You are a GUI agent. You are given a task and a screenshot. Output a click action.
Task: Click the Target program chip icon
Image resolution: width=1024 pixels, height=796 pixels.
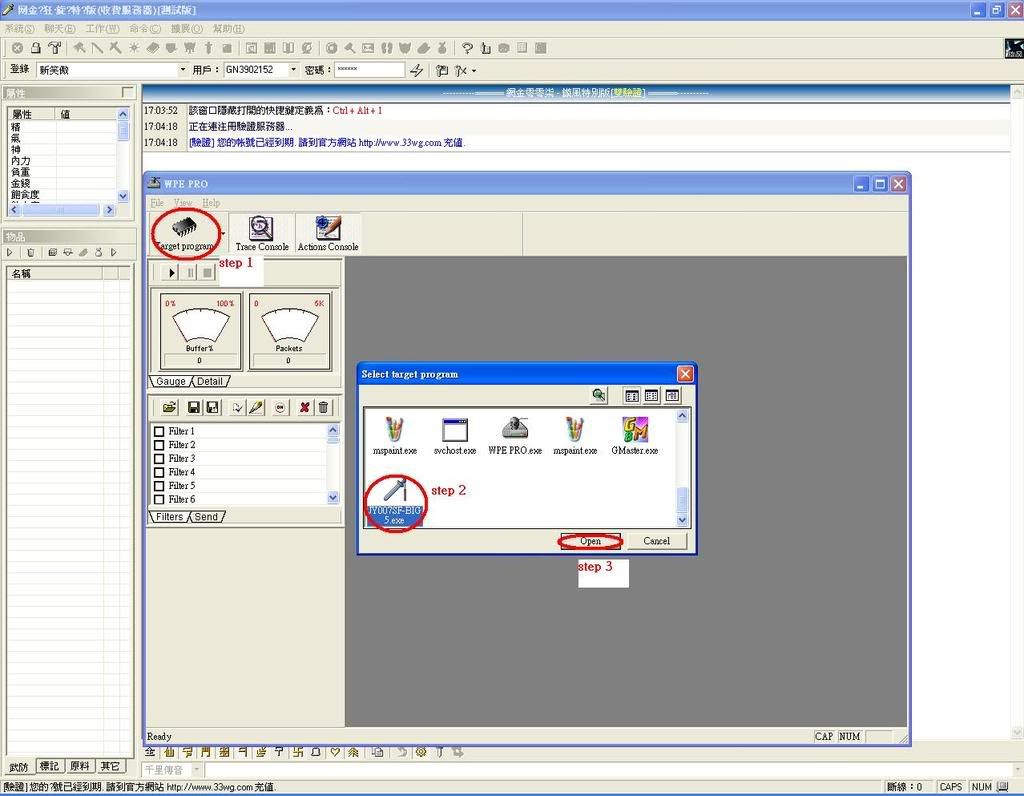click(183, 228)
